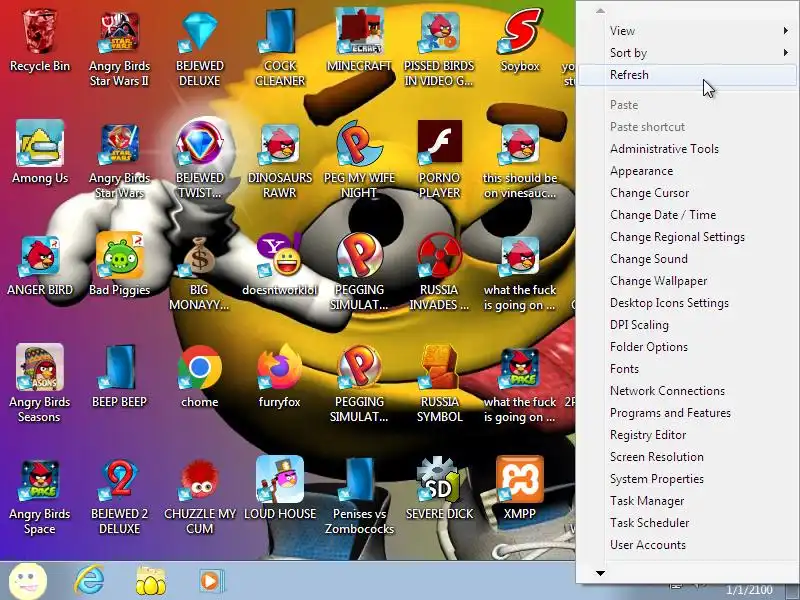Choose Programs and Features
Screen dimensions: 800x600
[688, 412]
